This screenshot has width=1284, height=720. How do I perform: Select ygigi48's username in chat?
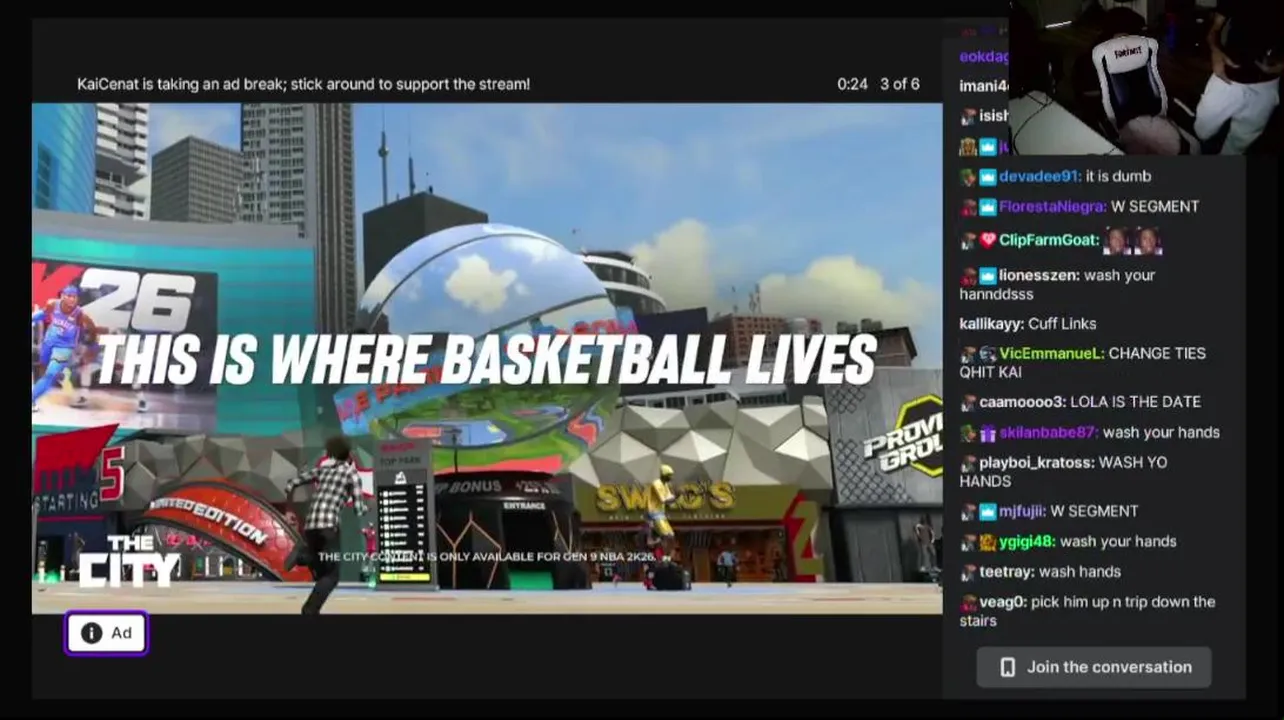1025,541
